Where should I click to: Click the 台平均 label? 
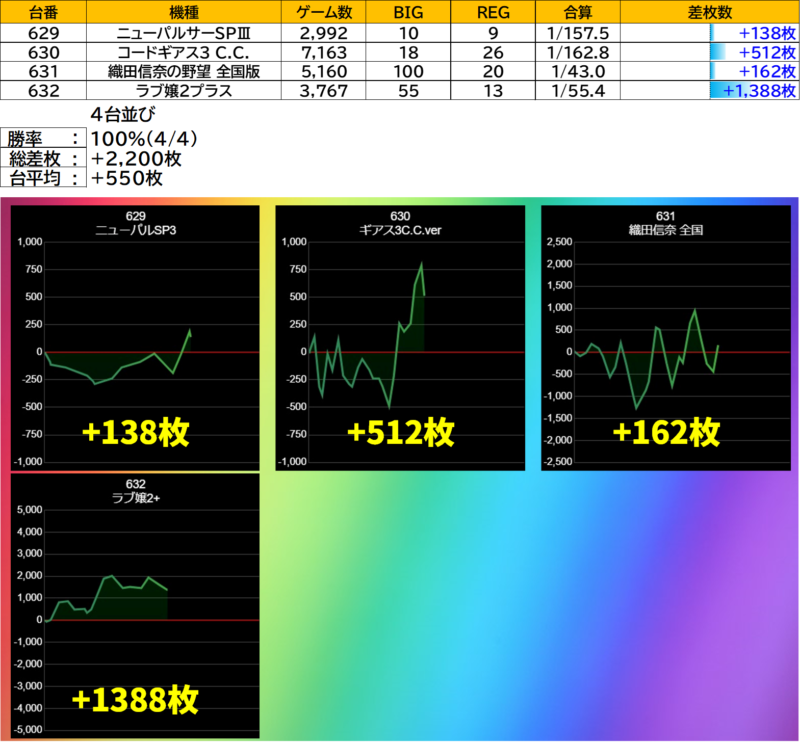pyautogui.click(x=43, y=178)
